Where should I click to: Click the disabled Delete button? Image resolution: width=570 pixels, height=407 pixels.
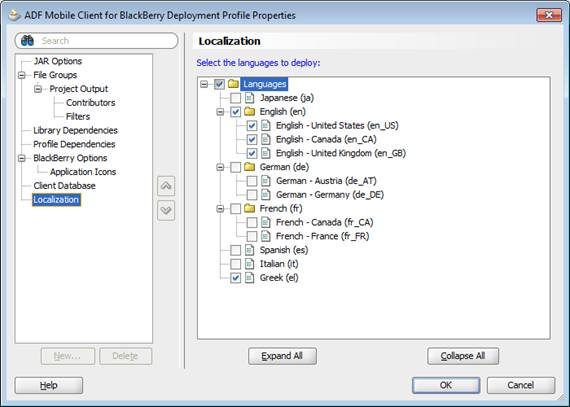pos(125,356)
